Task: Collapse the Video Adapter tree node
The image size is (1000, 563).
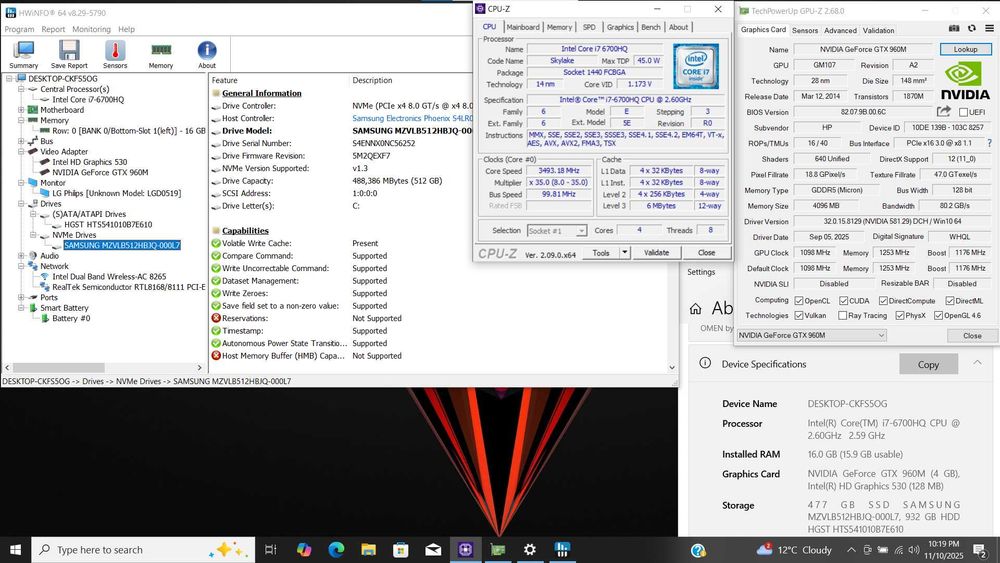Action: [x=21, y=152]
